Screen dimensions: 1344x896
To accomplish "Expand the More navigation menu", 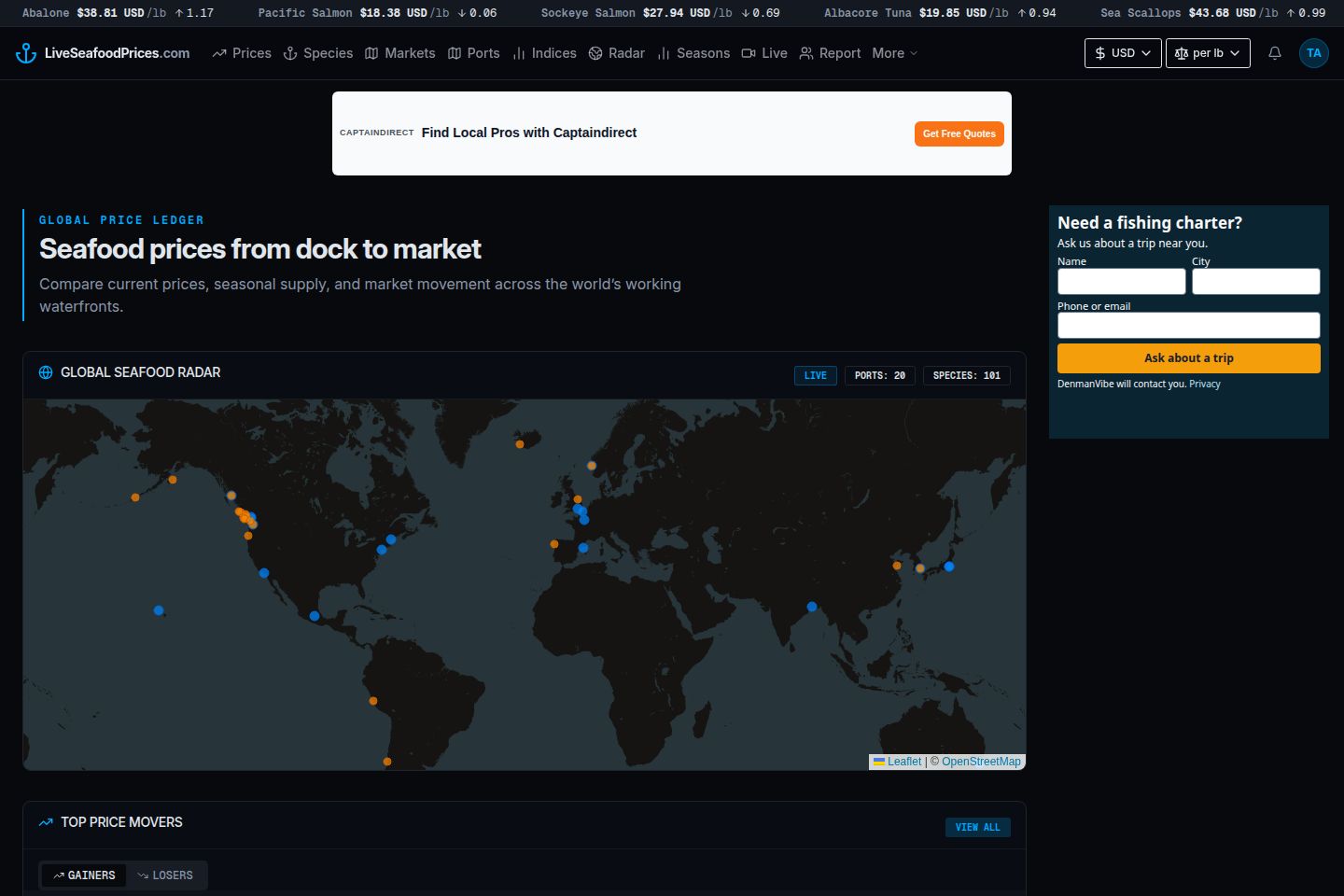I will coord(895,53).
